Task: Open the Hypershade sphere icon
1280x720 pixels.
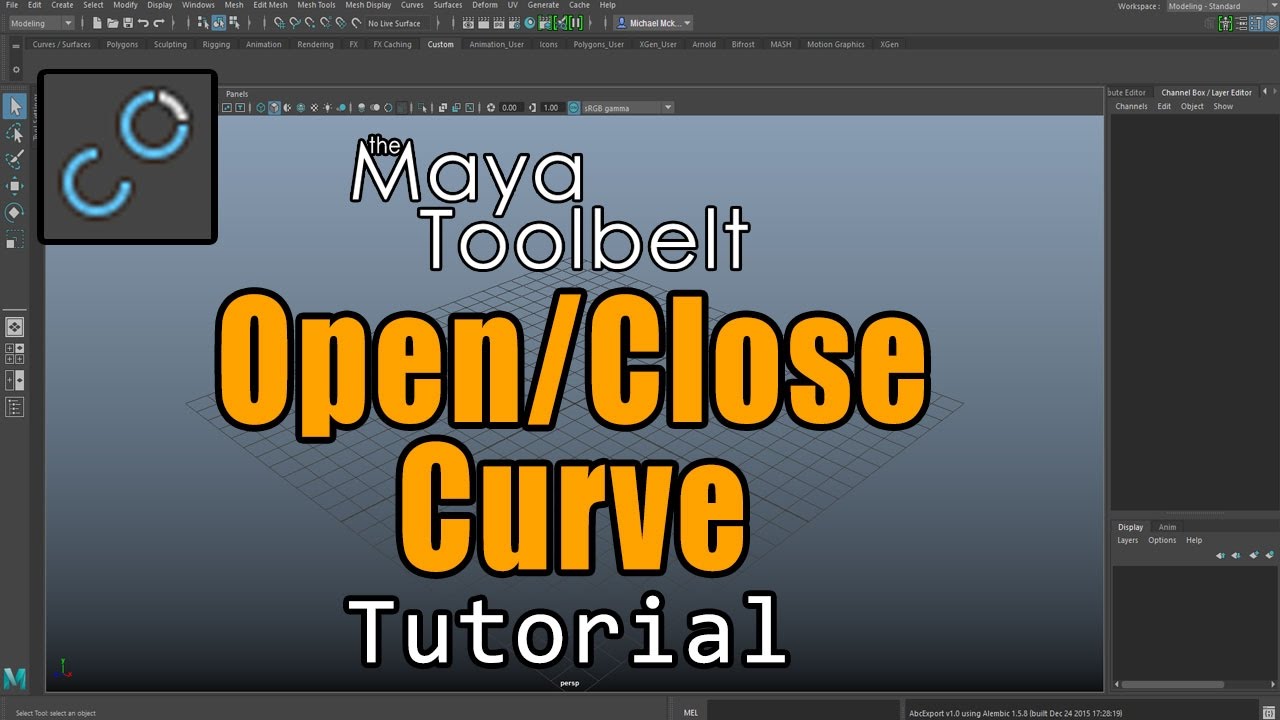Action: coord(529,23)
